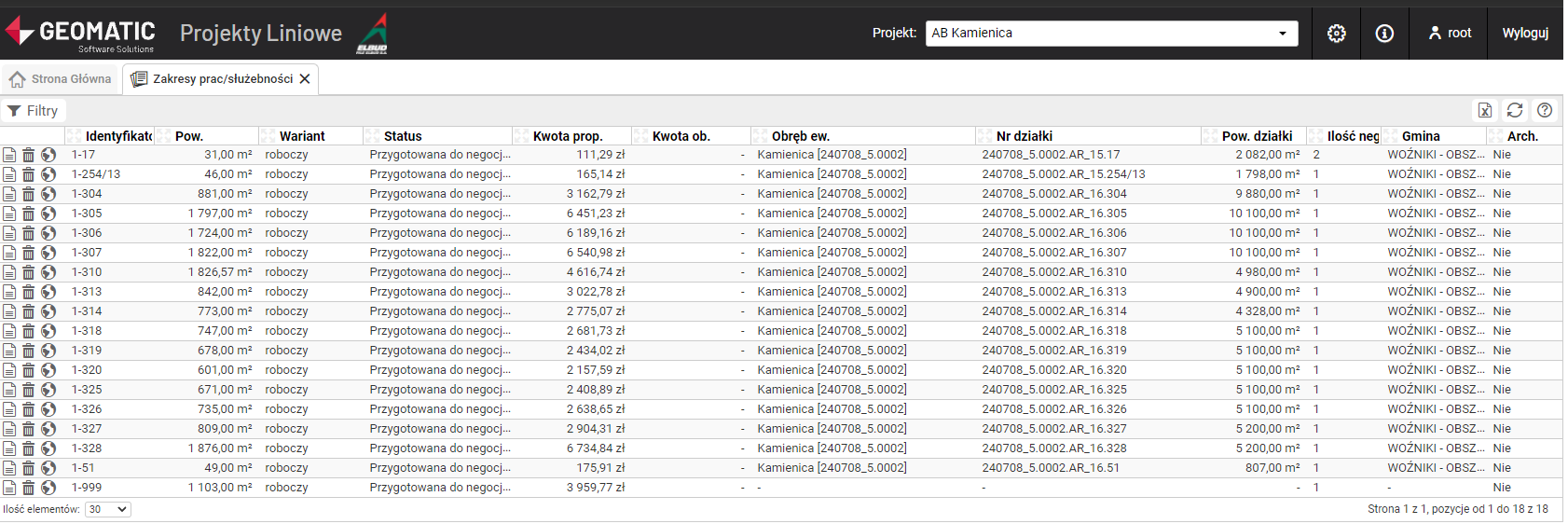Show row 1-304 on map via globe
The image size is (1568, 524).
point(48,194)
